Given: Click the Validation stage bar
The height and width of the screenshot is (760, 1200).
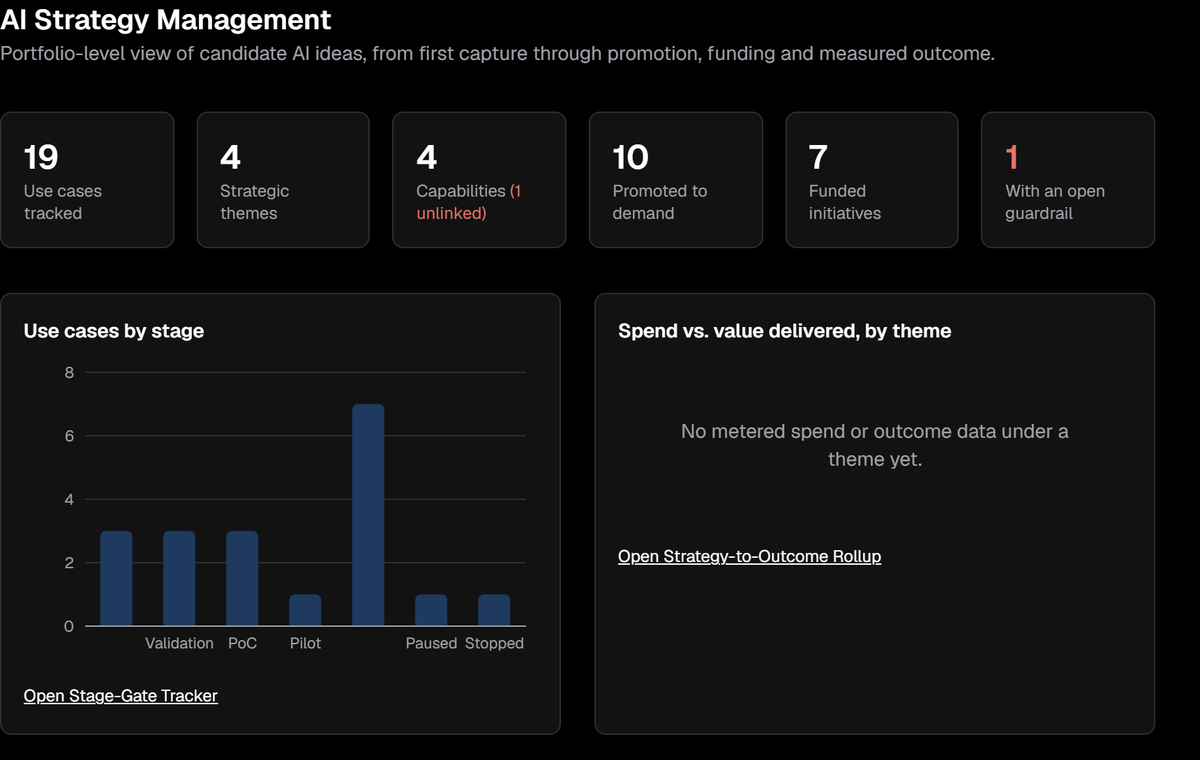Looking at the screenshot, I should click(179, 579).
